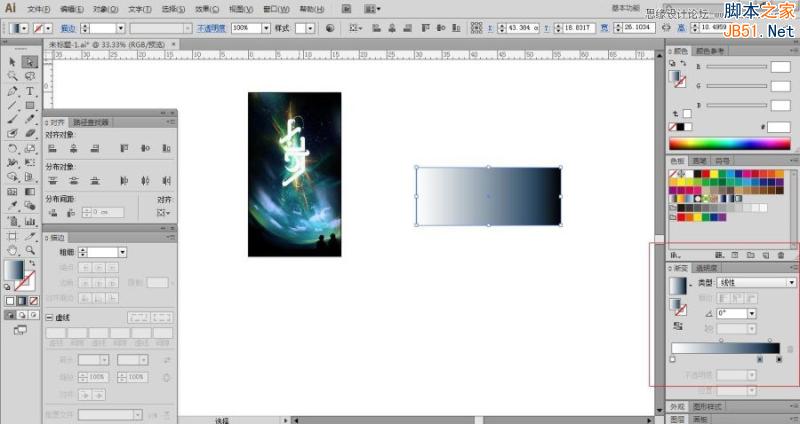The height and width of the screenshot is (424, 800).
Task: Select the Blend tool
Action: click(30, 206)
